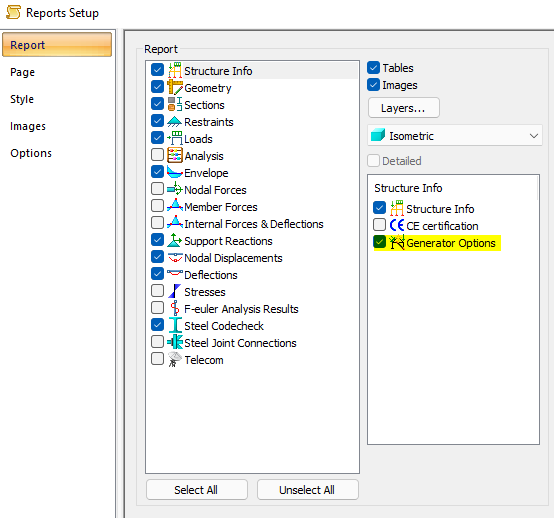Click the Unselect All button

(307, 490)
